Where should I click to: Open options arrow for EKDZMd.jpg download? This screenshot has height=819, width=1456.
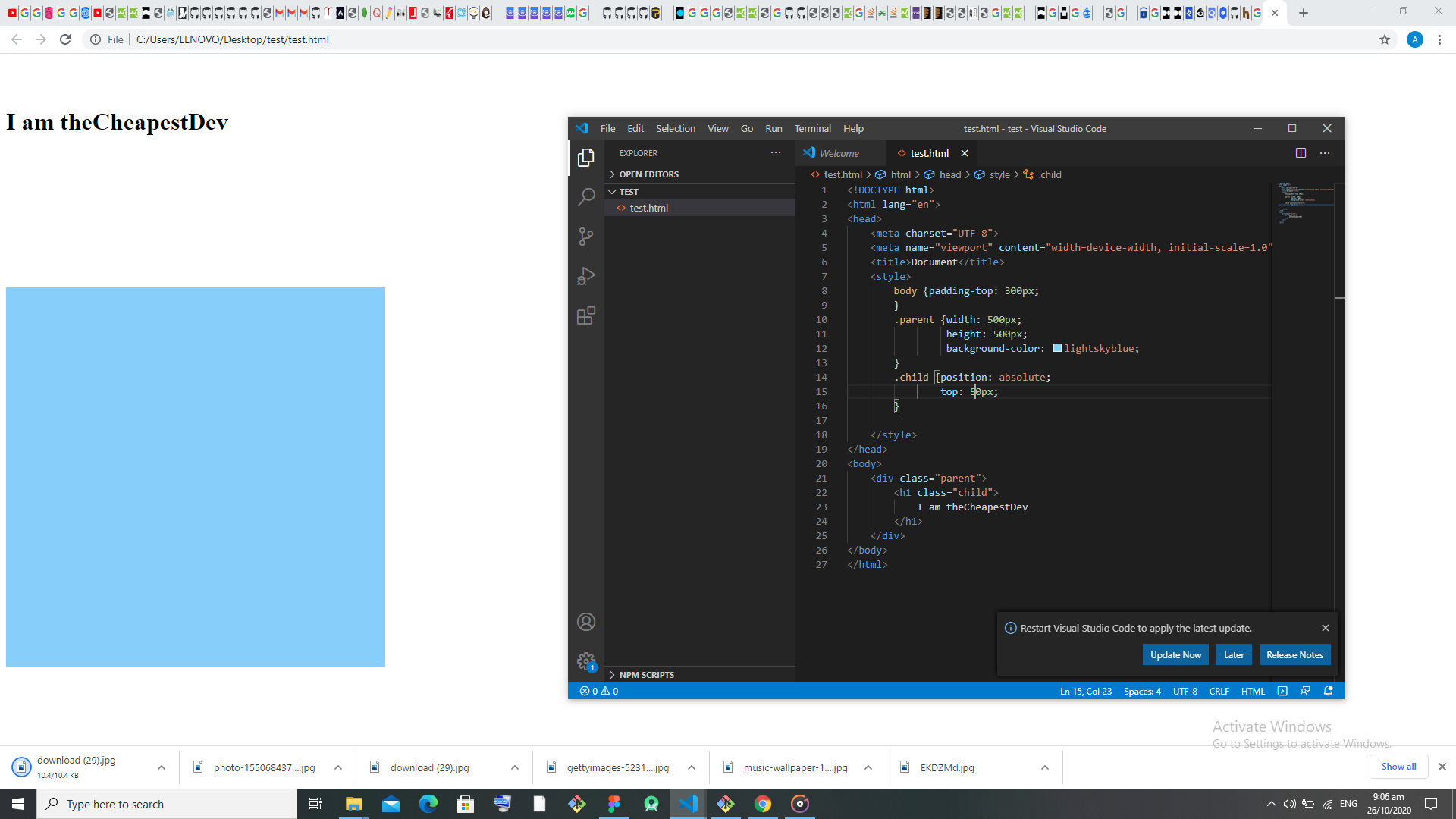point(1044,767)
